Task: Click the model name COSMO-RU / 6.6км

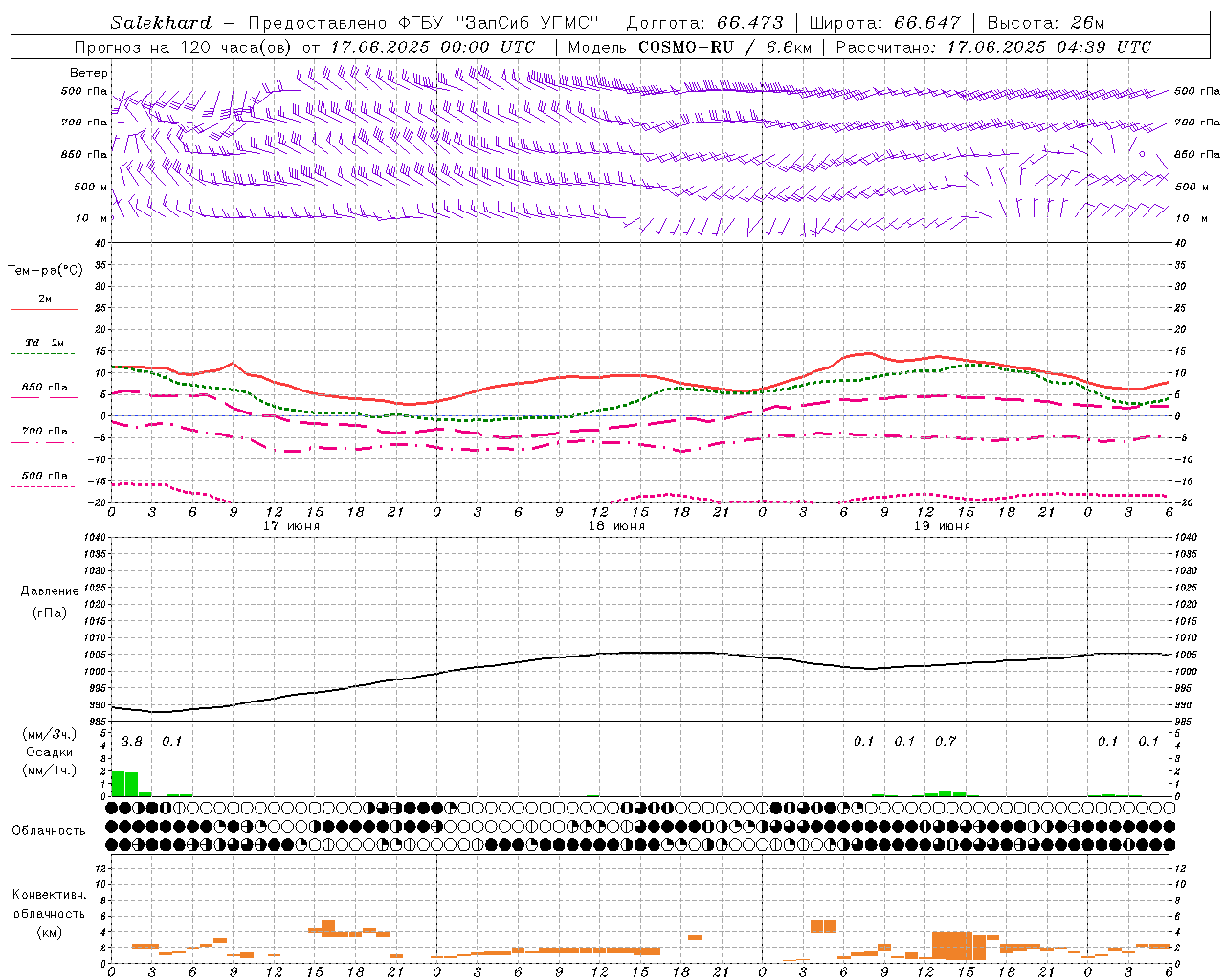Action: click(724, 47)
